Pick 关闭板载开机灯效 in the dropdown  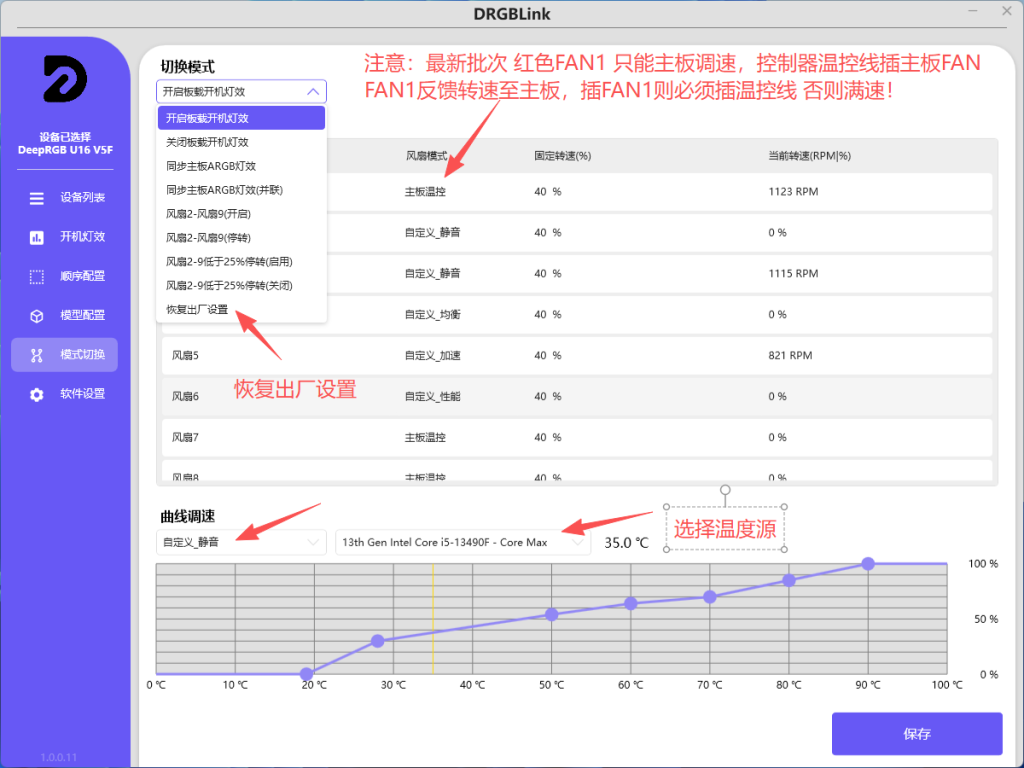[207, 142]
